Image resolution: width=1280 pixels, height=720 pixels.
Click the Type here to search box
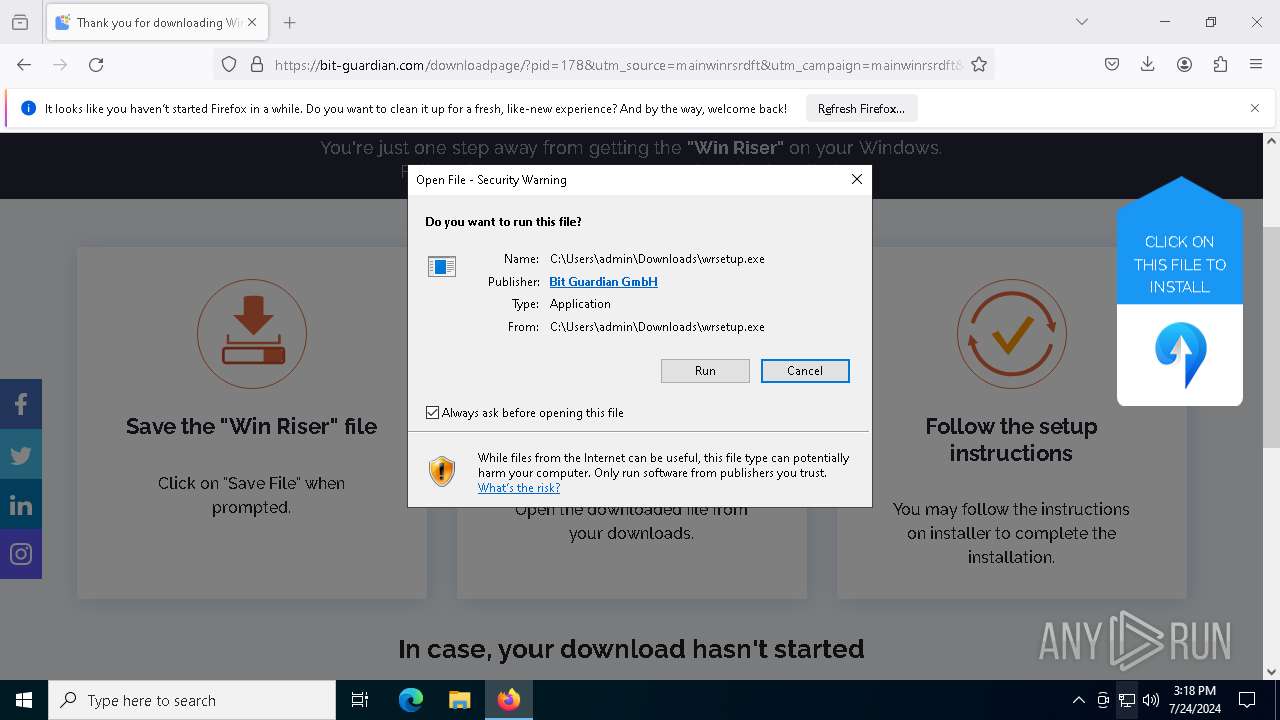tap(192, 700)
